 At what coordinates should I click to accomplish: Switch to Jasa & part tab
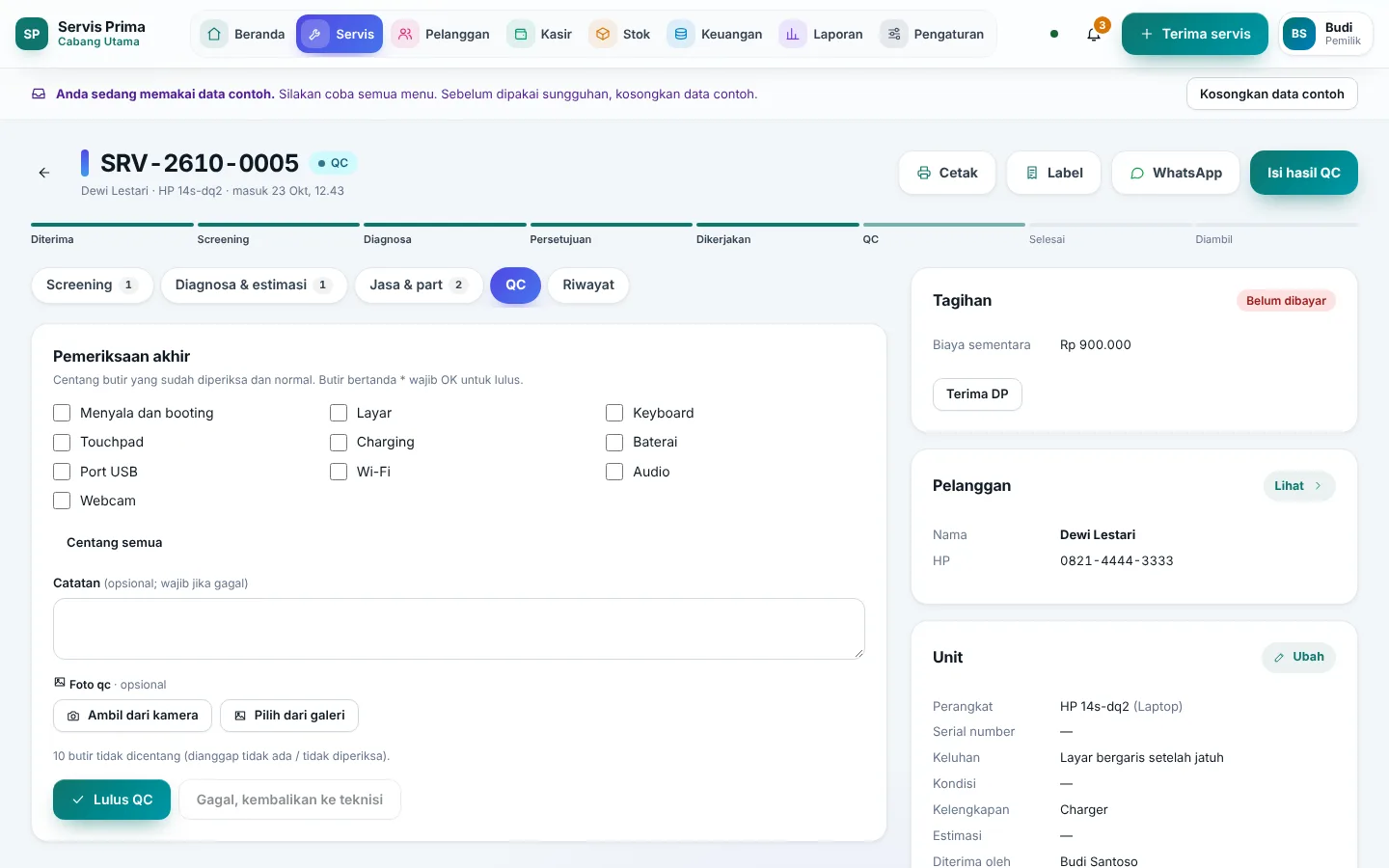tap(419, 285)
